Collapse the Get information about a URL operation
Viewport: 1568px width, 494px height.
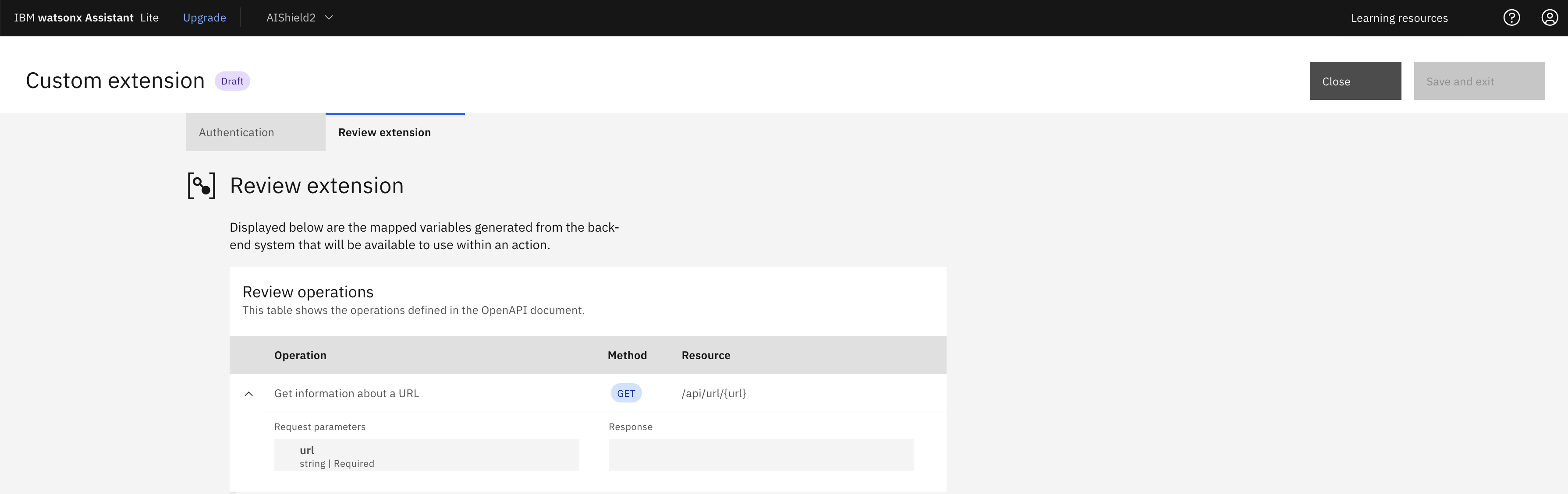pos(249,393)
